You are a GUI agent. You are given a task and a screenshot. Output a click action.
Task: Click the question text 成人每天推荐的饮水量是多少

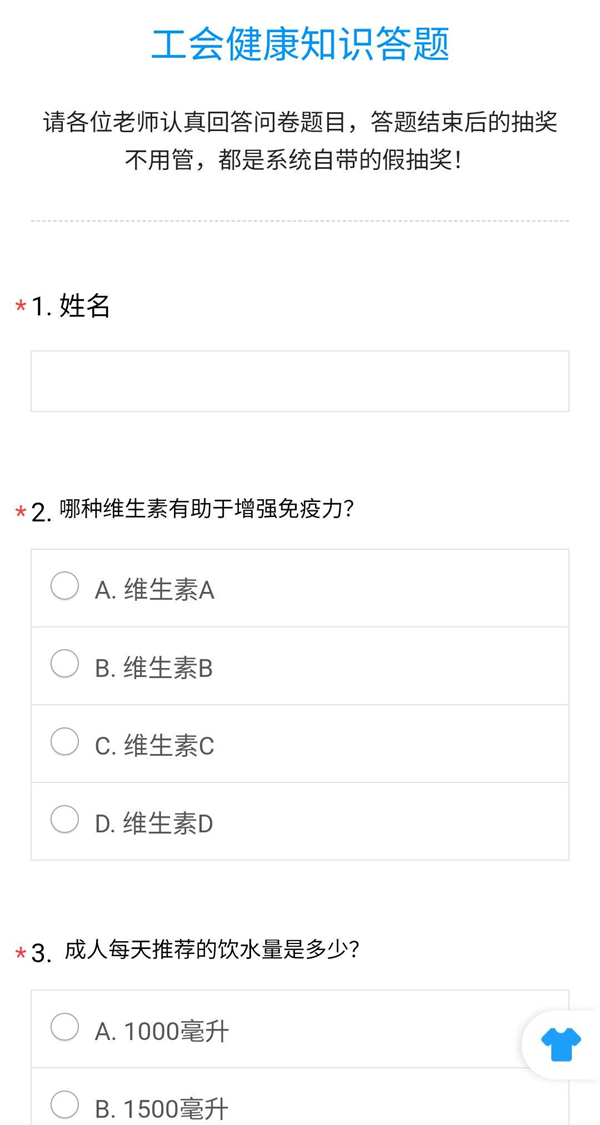pos(211,950)
